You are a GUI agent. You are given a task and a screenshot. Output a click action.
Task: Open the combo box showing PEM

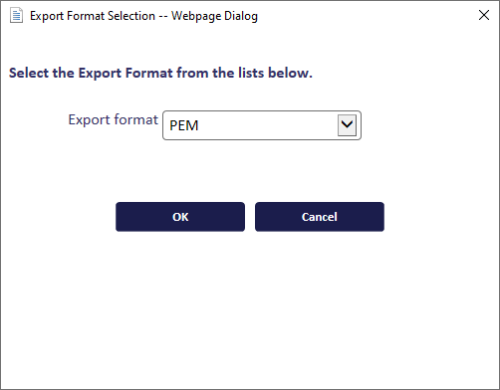[262, 125]
